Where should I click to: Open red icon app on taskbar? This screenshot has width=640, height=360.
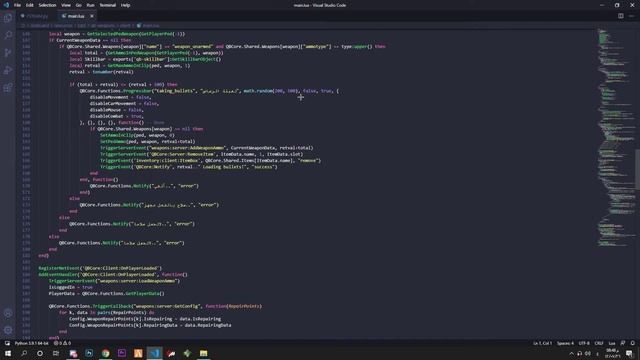click(171, 353)
